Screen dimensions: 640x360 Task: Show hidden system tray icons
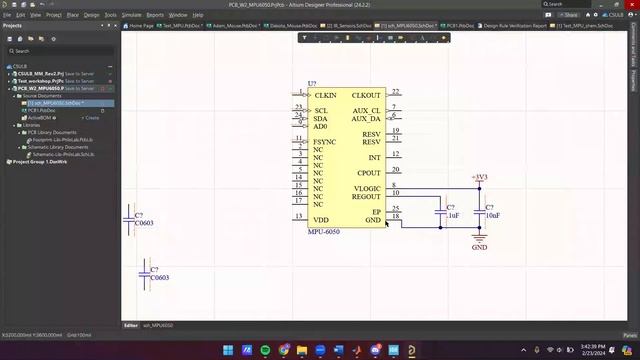coord(524,350)
